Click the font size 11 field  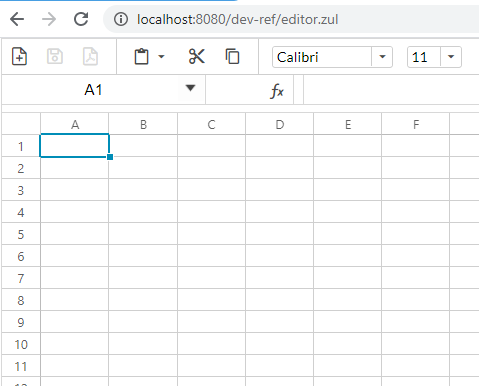[x=424, y=57]
